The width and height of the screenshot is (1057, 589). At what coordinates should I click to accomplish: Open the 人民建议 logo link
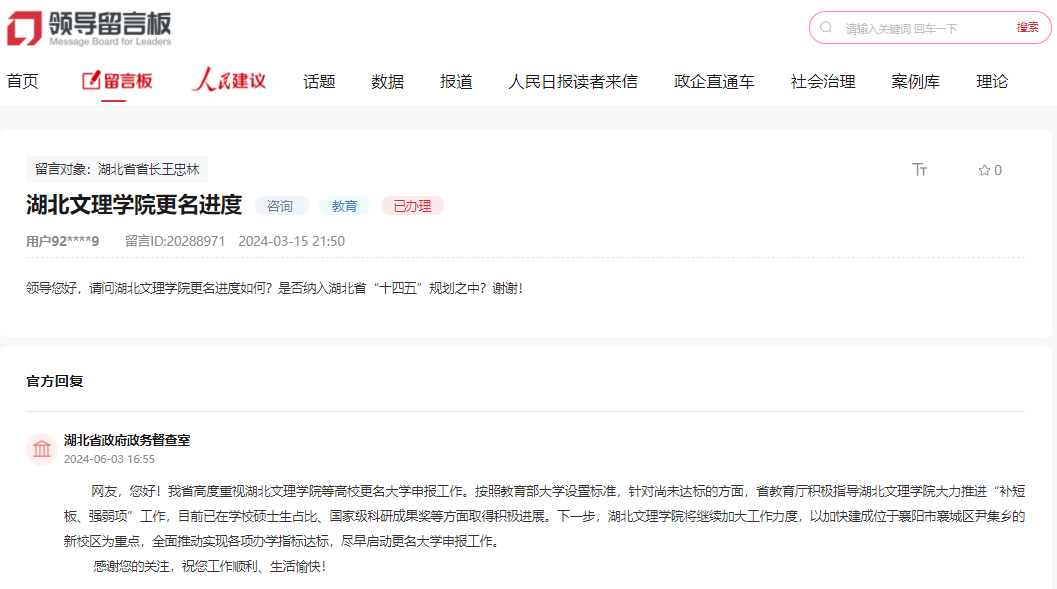pos(229,81)
